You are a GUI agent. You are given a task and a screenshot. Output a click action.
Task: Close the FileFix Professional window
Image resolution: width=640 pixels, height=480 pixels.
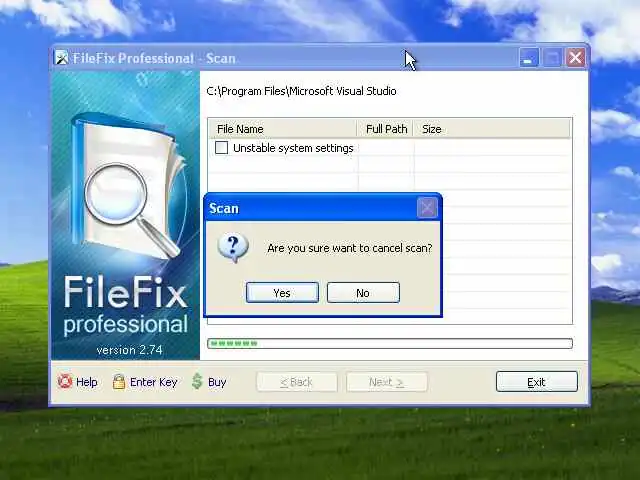[576, 58]
